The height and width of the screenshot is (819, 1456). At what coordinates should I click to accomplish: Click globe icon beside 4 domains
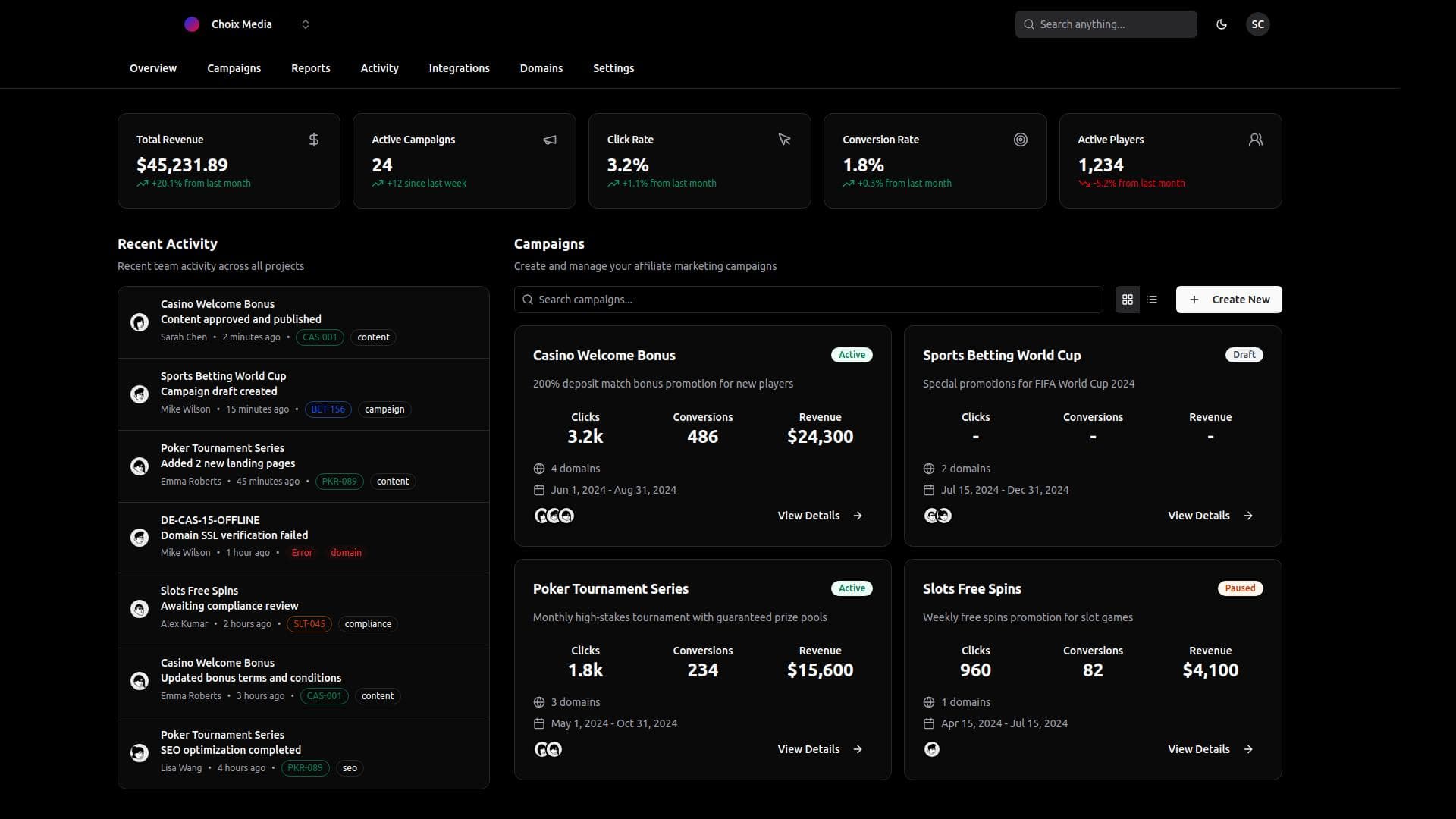click(x=539, y=469)
